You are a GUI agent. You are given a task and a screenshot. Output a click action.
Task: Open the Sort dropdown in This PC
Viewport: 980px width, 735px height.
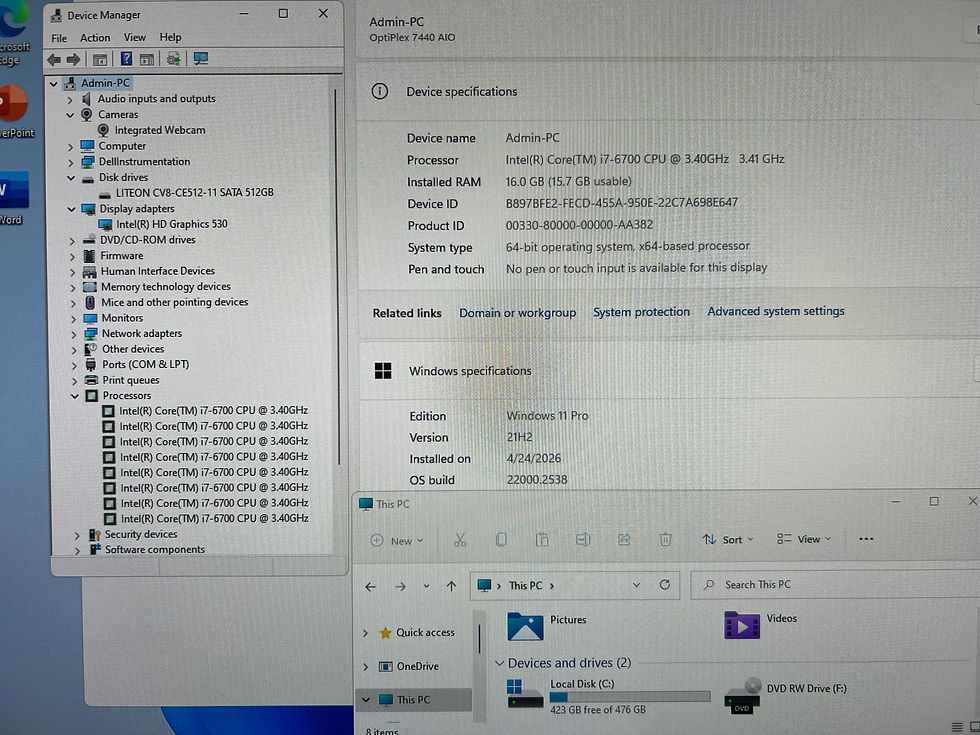pyautogui.click(x=728, y=539)
